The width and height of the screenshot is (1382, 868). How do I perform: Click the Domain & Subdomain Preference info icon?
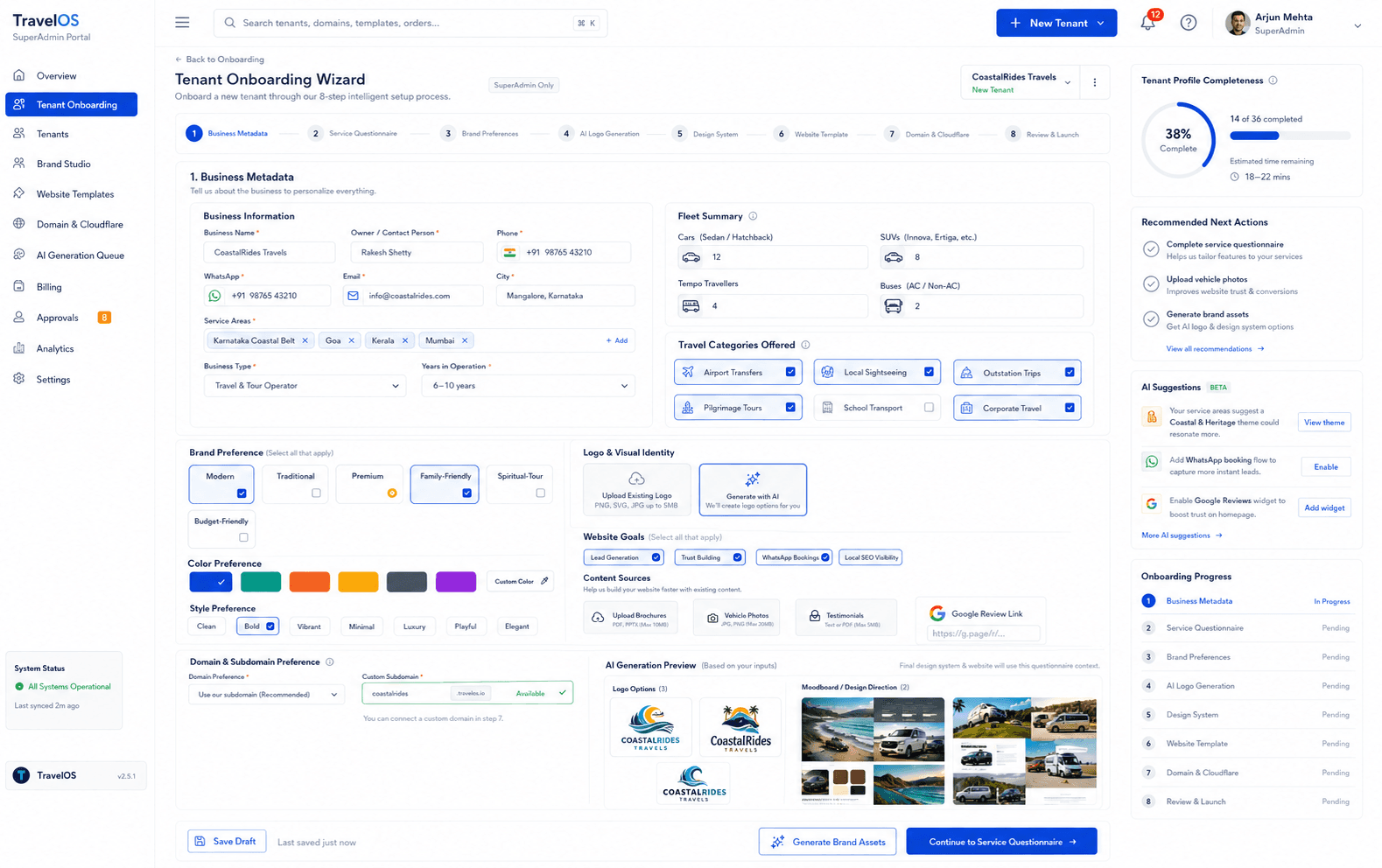[330, 662]
